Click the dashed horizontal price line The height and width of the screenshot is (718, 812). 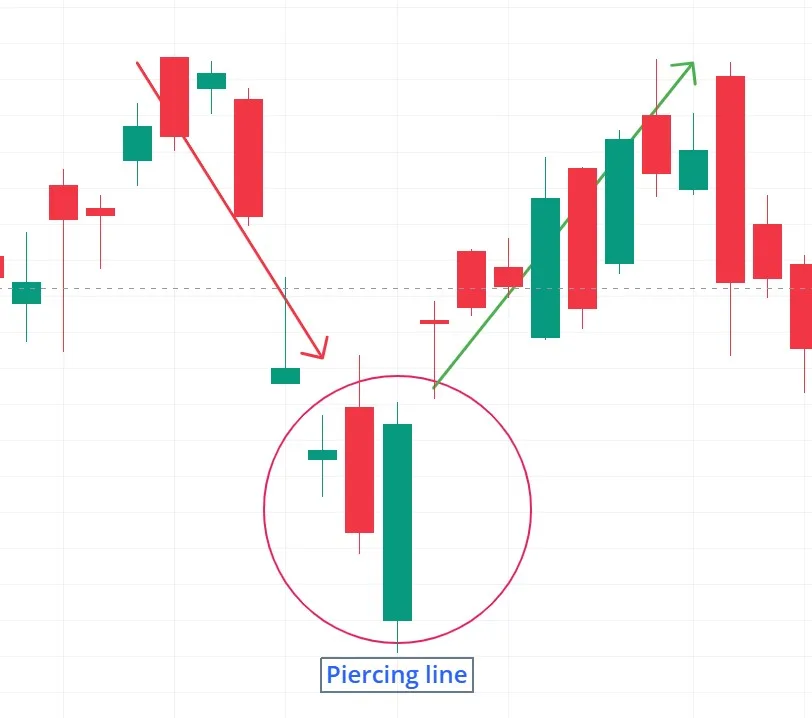pyautogui.click(x=406, y=289)
